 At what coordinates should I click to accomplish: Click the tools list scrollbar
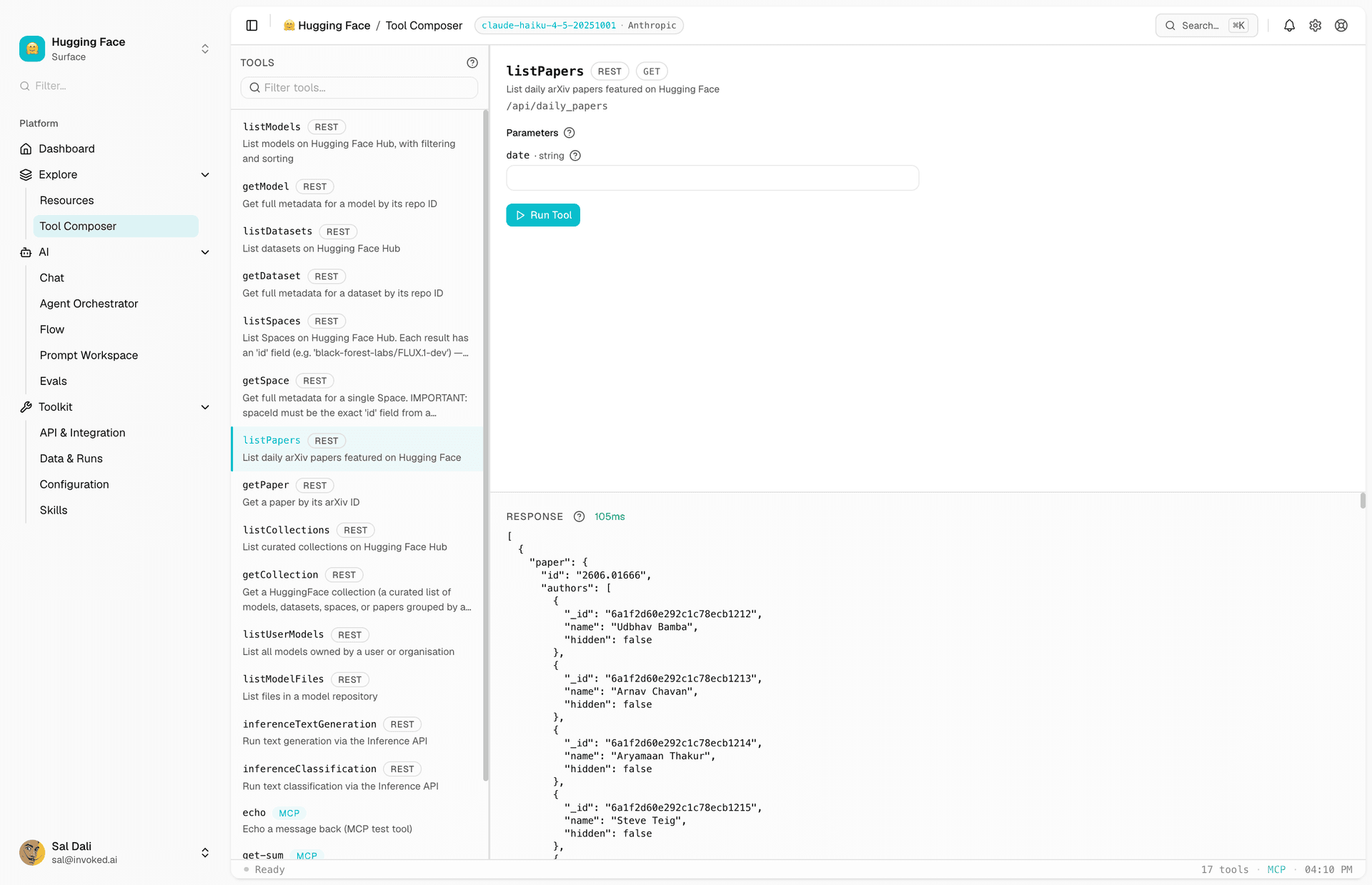click(486, 445)
